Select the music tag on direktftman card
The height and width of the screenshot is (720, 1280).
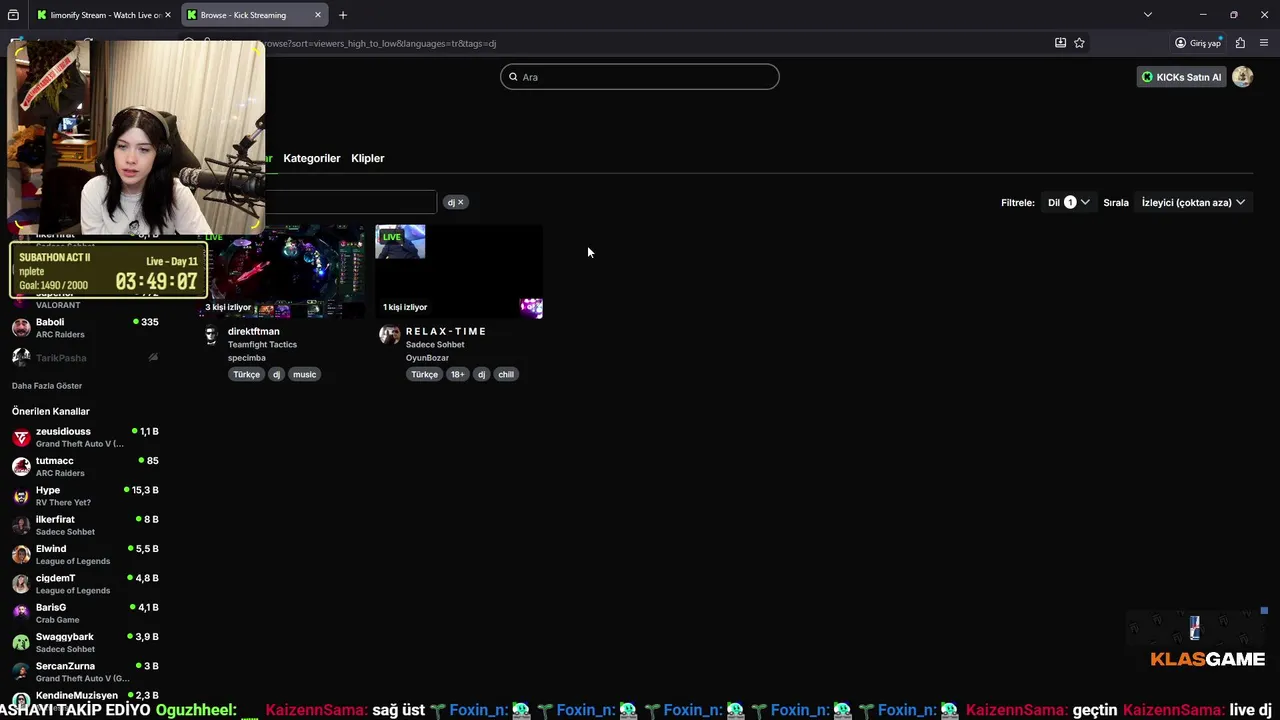pyautogui.click(x=304, y=374)
